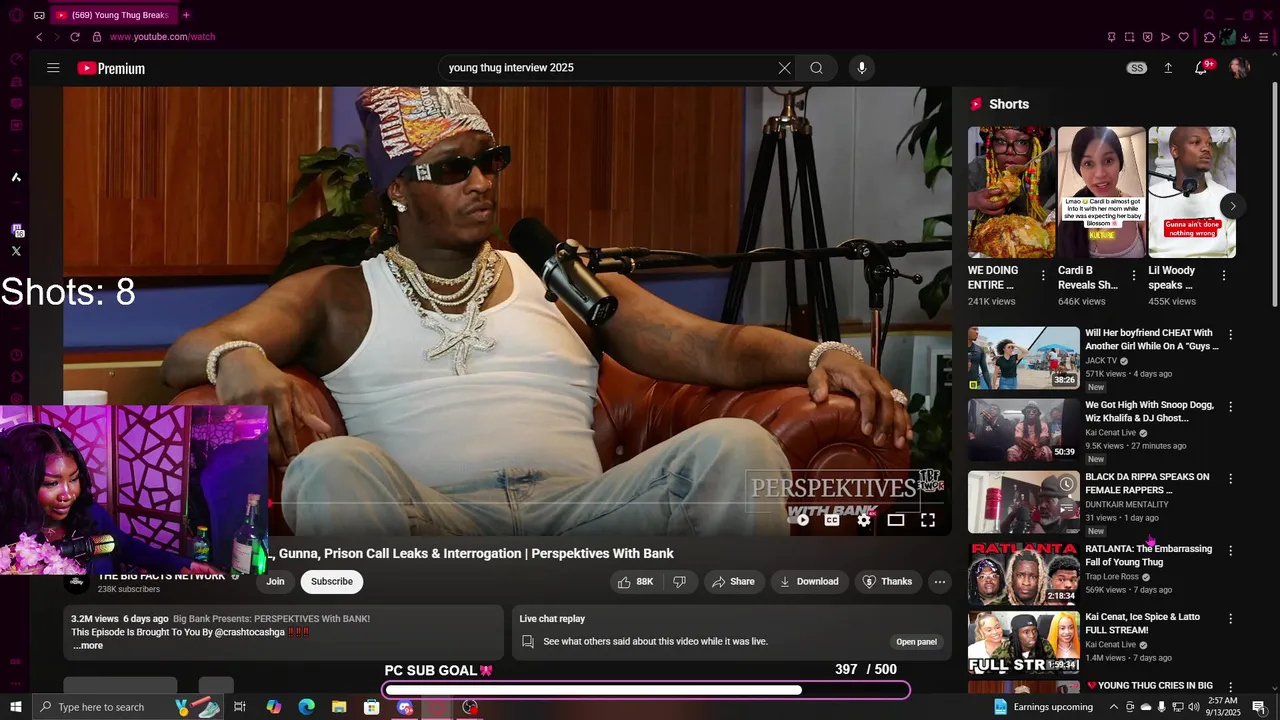Play 'We Got High With Snoop Dogg' video title
The image size is (1280, 720).
(x=1150, y=412)
